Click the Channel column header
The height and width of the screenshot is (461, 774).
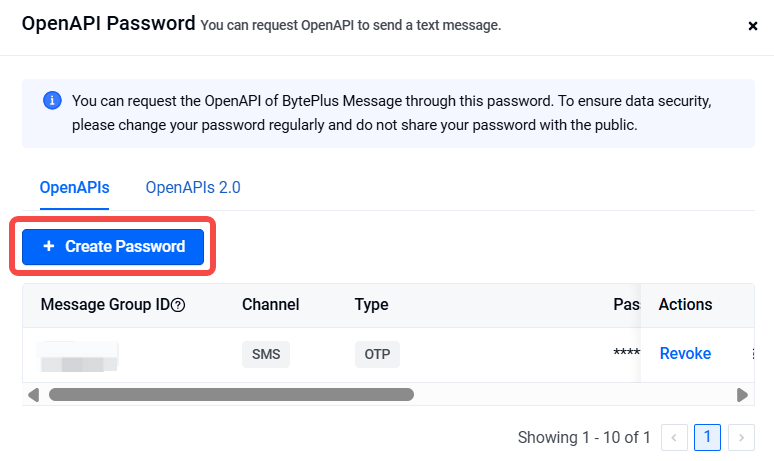tap(271, 305)
